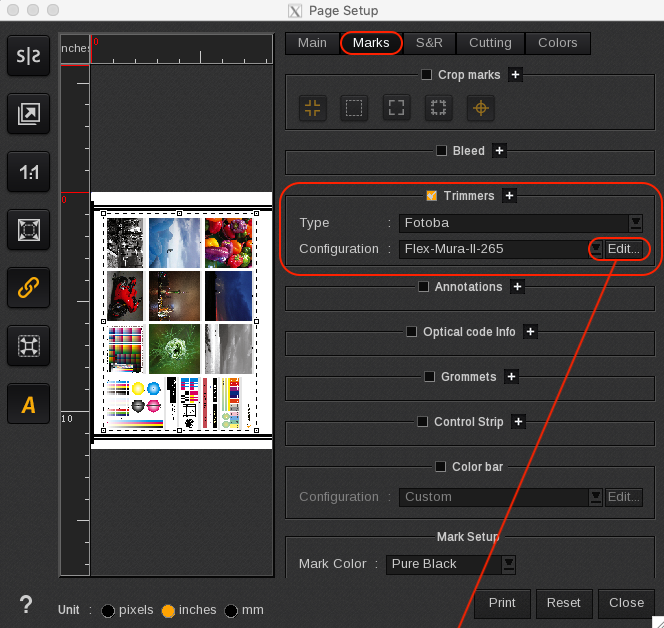Enable the Color bar checkbox

point(442,467)
